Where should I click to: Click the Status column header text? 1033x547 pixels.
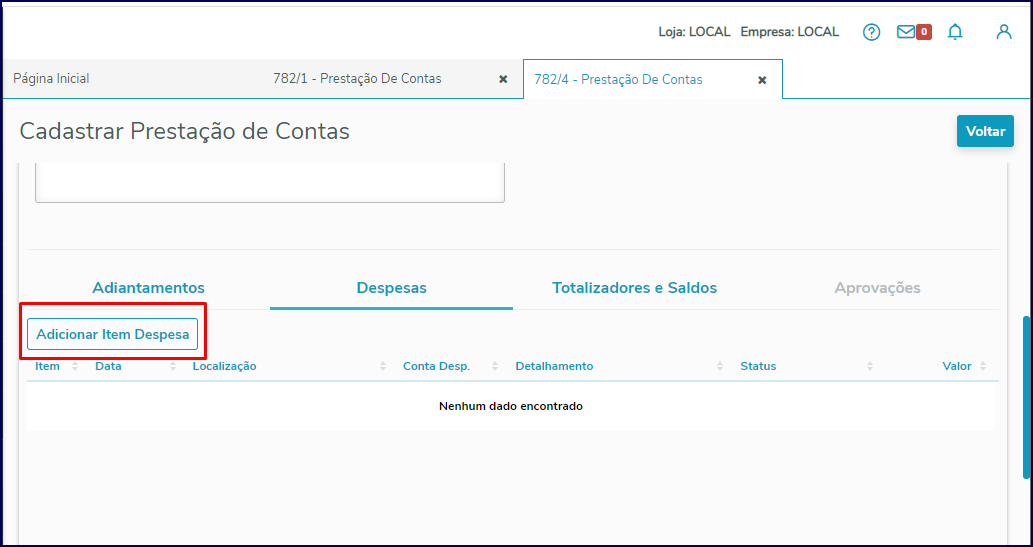(758, 366)
